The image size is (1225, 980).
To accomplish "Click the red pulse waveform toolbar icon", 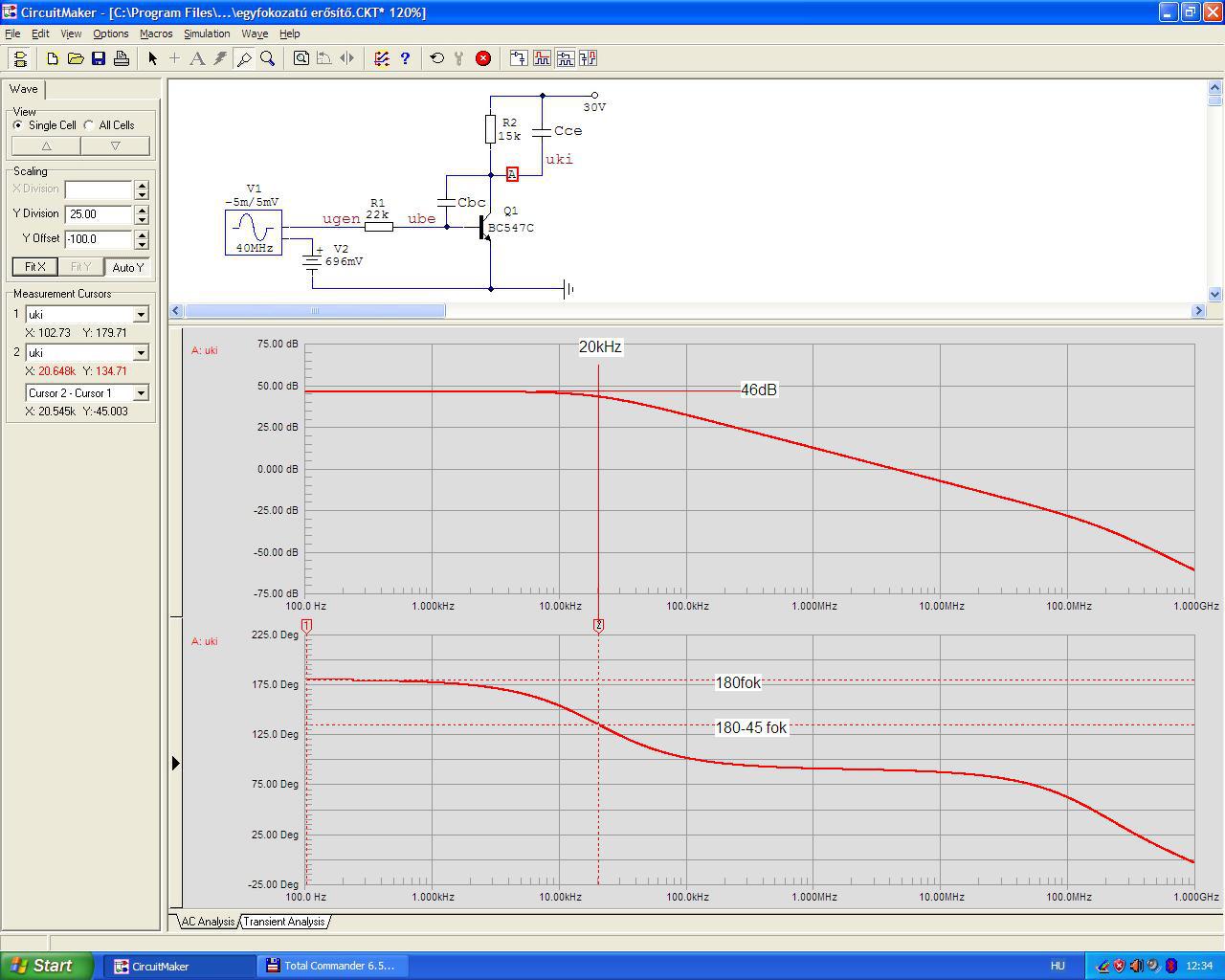I will [x=542, y=58].
